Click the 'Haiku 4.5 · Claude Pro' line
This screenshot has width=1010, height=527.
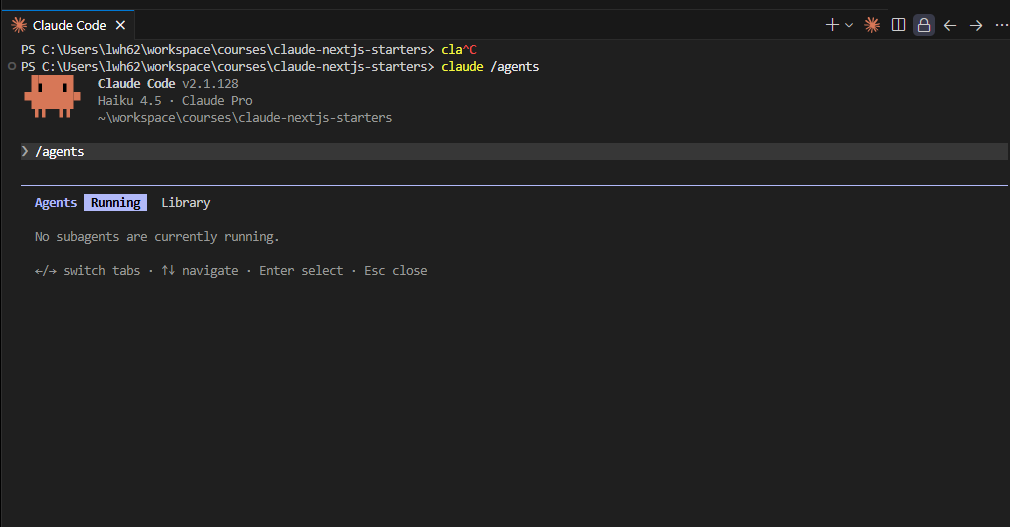click(175, 101)
